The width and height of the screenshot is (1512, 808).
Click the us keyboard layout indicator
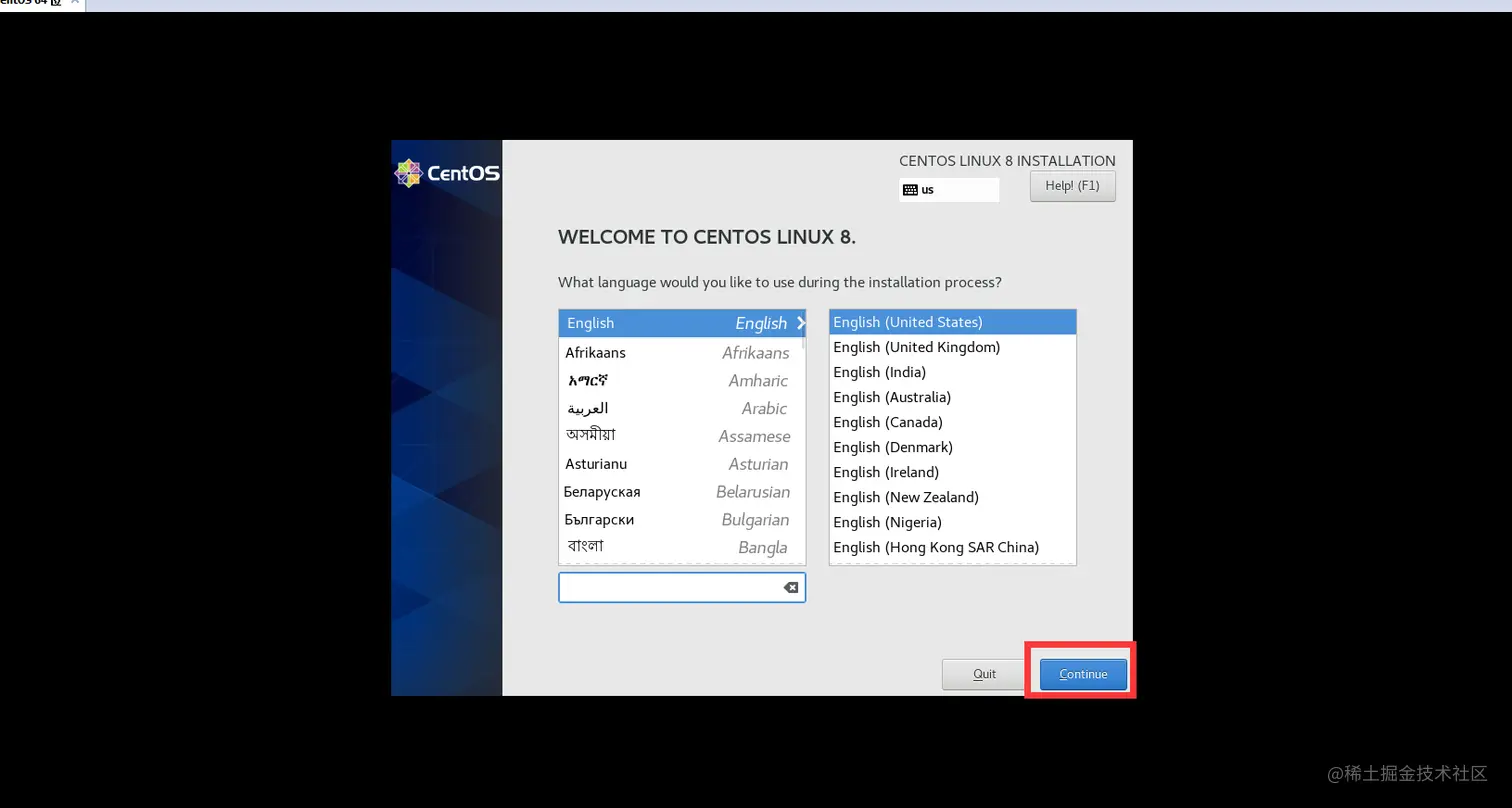pos(949,189)
